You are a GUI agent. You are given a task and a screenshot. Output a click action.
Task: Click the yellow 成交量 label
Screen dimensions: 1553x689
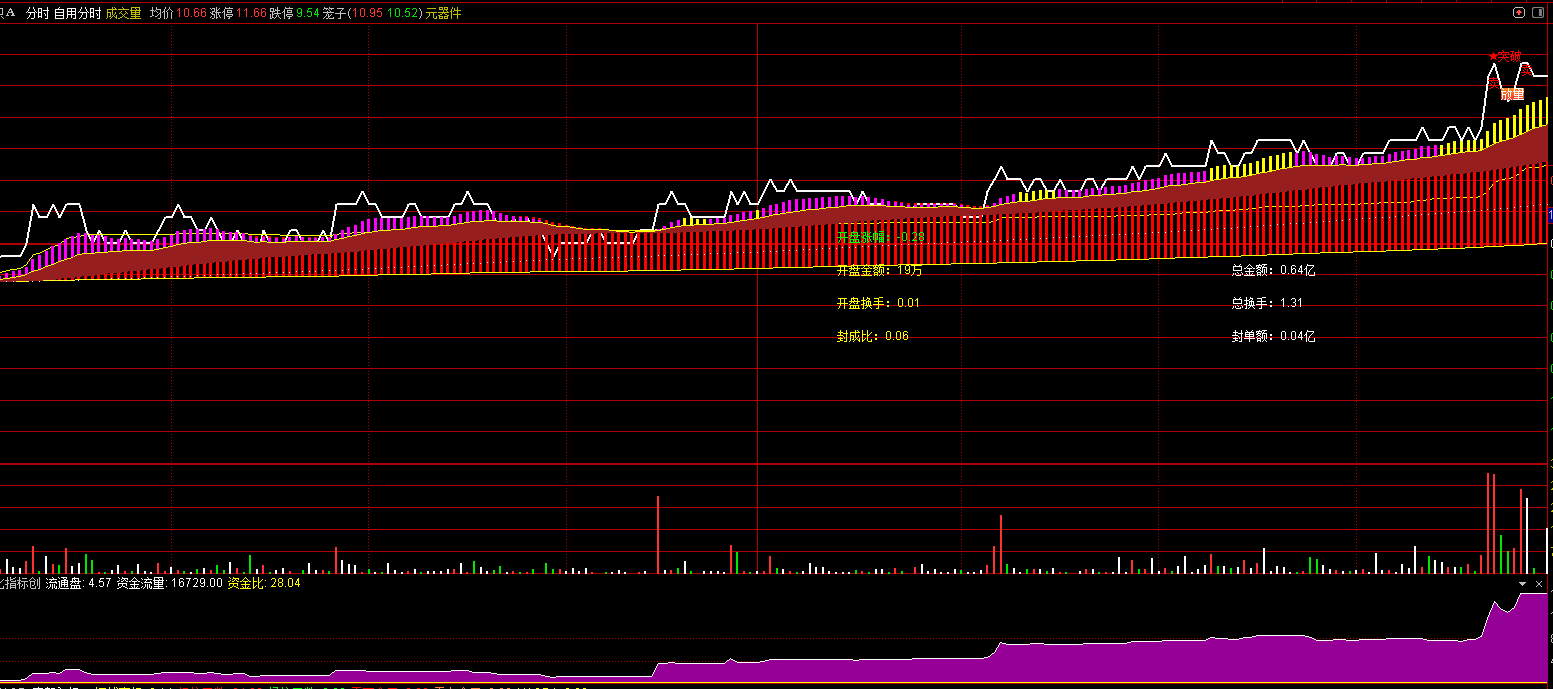tap(123, 13)
